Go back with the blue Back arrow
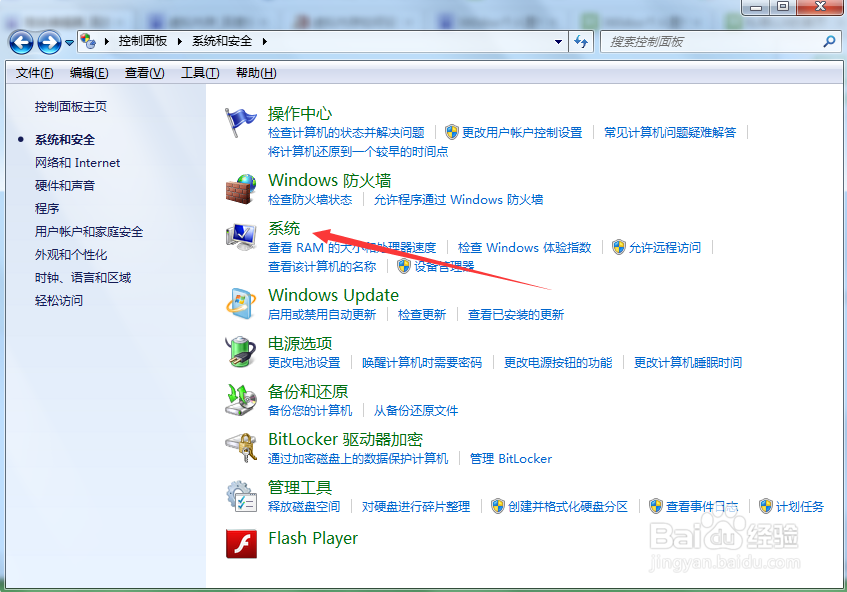Viewport: 847px width, 592px height. [x=21, y=42]
